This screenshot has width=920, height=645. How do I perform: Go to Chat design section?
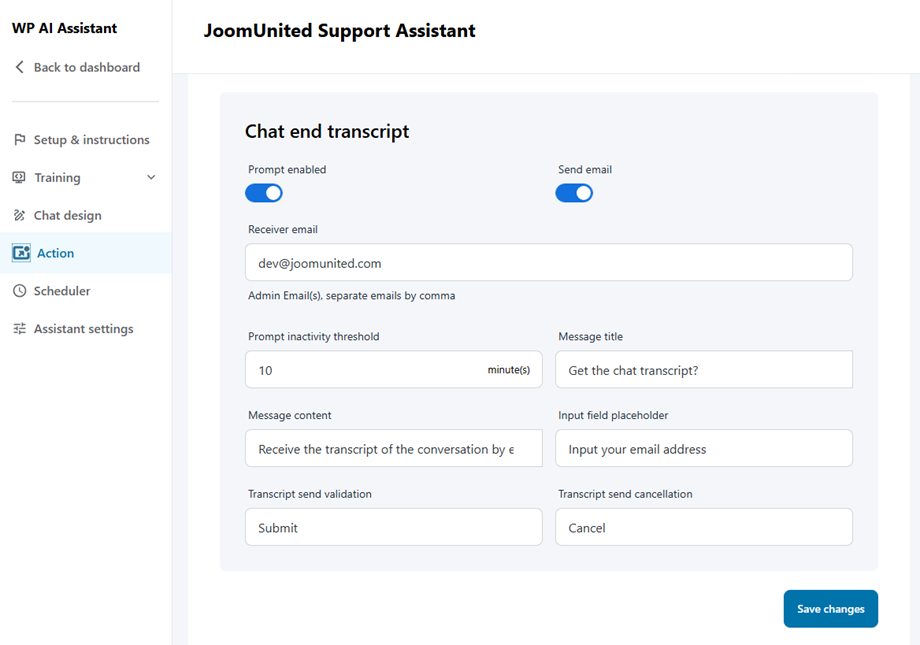point(67,216)
